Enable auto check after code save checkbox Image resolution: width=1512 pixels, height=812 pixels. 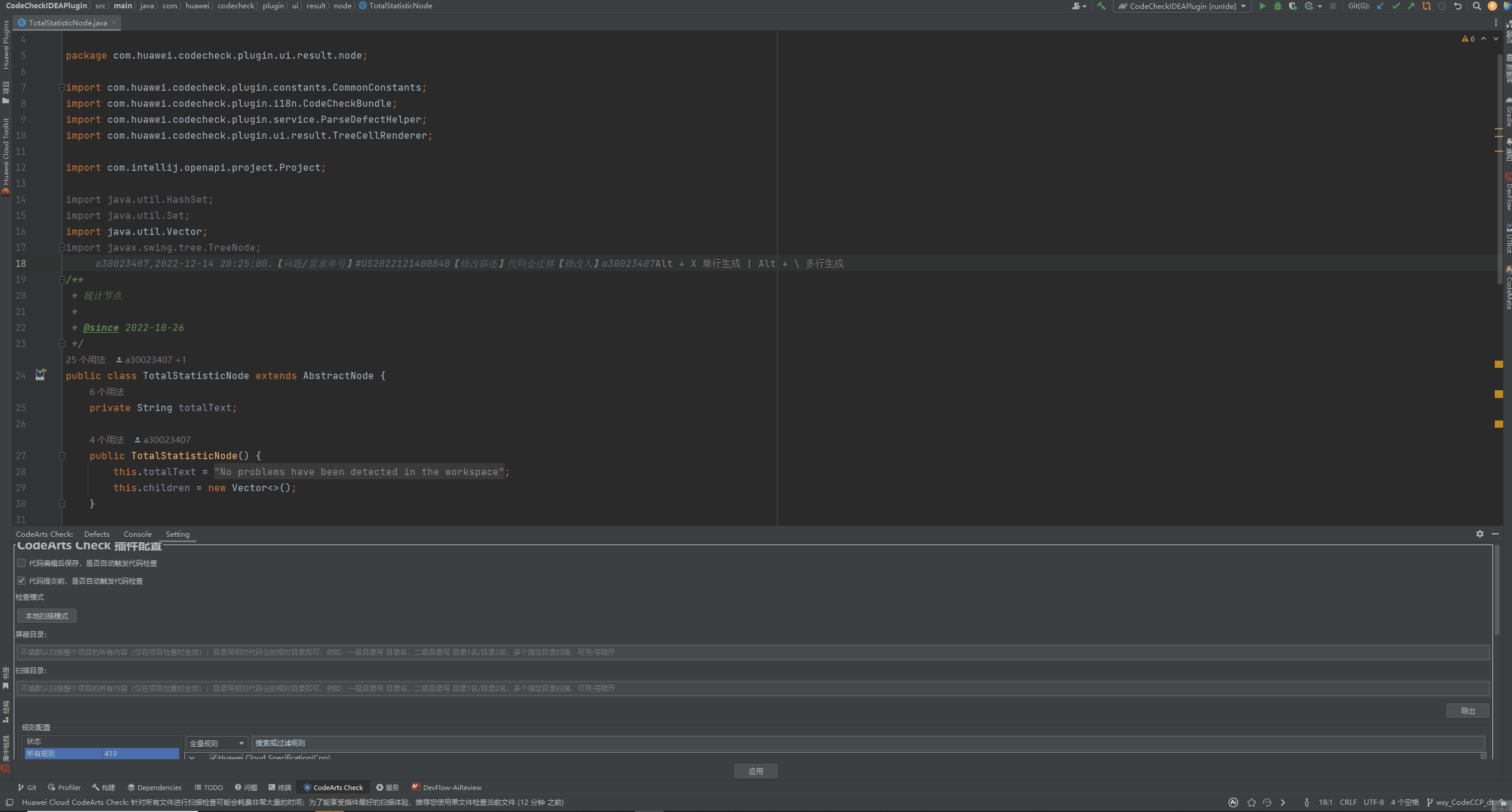pyautogui.click(x=21, y=563)
